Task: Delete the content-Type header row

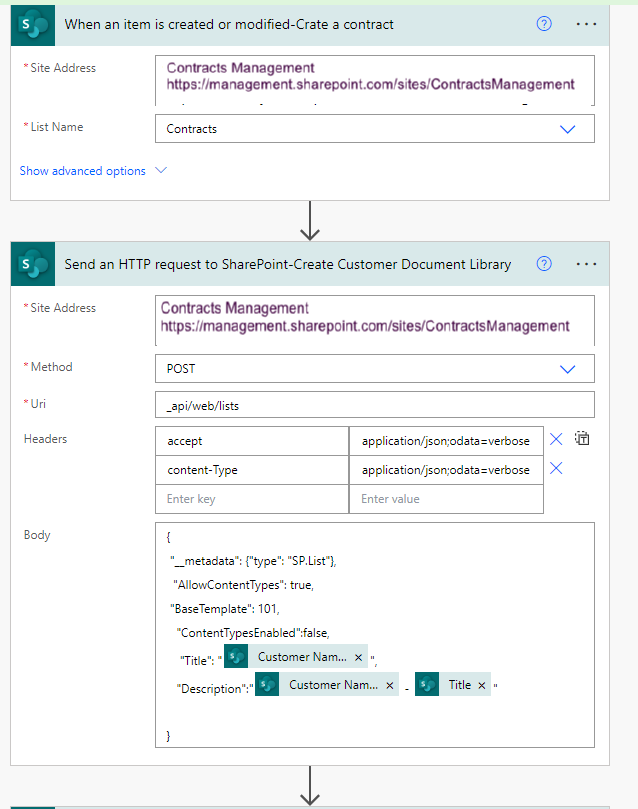Action: tap(557, 468)
